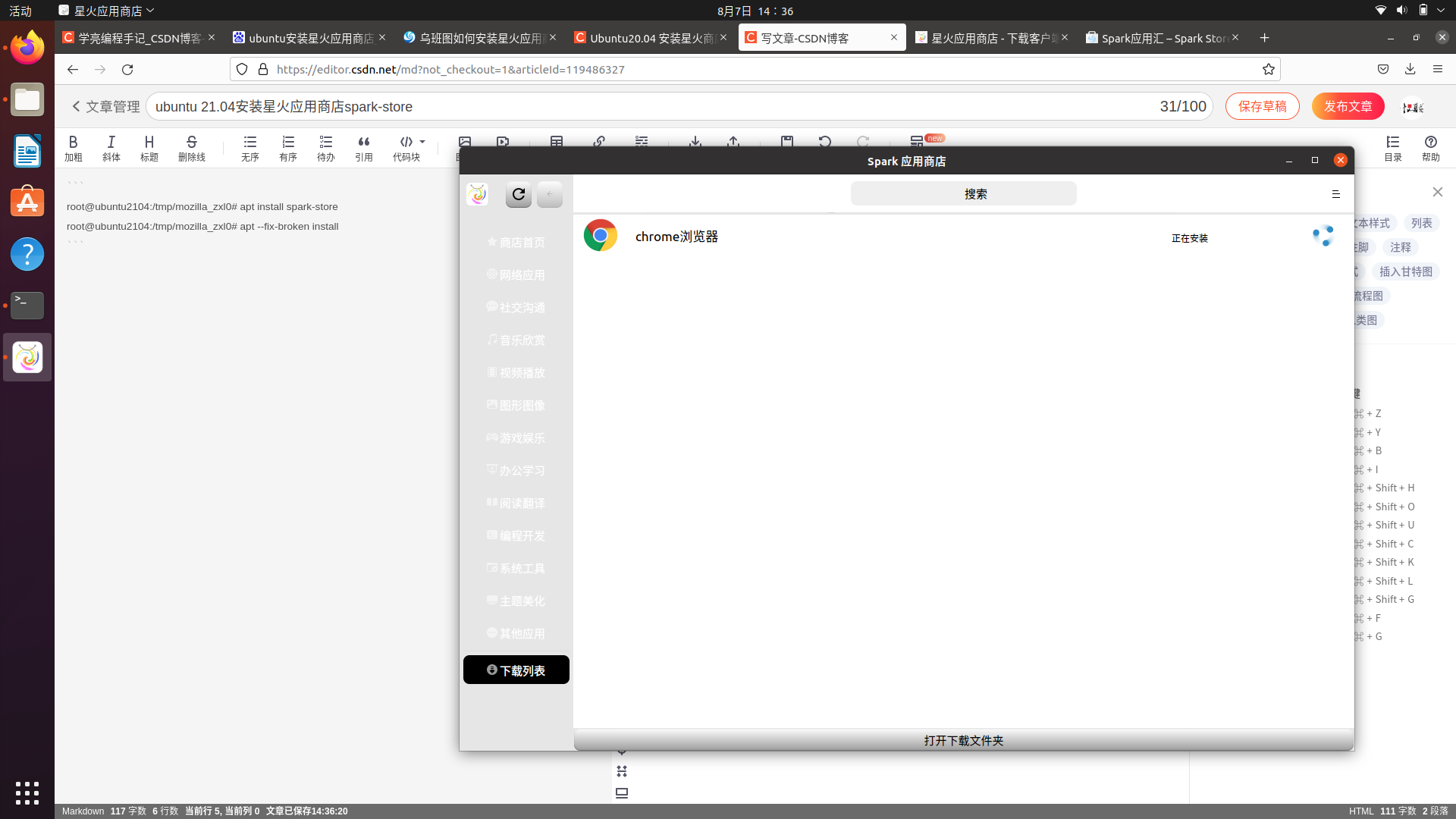
Task: Click the import download-arrow icon in toolbar
Action: click(695, 141)
